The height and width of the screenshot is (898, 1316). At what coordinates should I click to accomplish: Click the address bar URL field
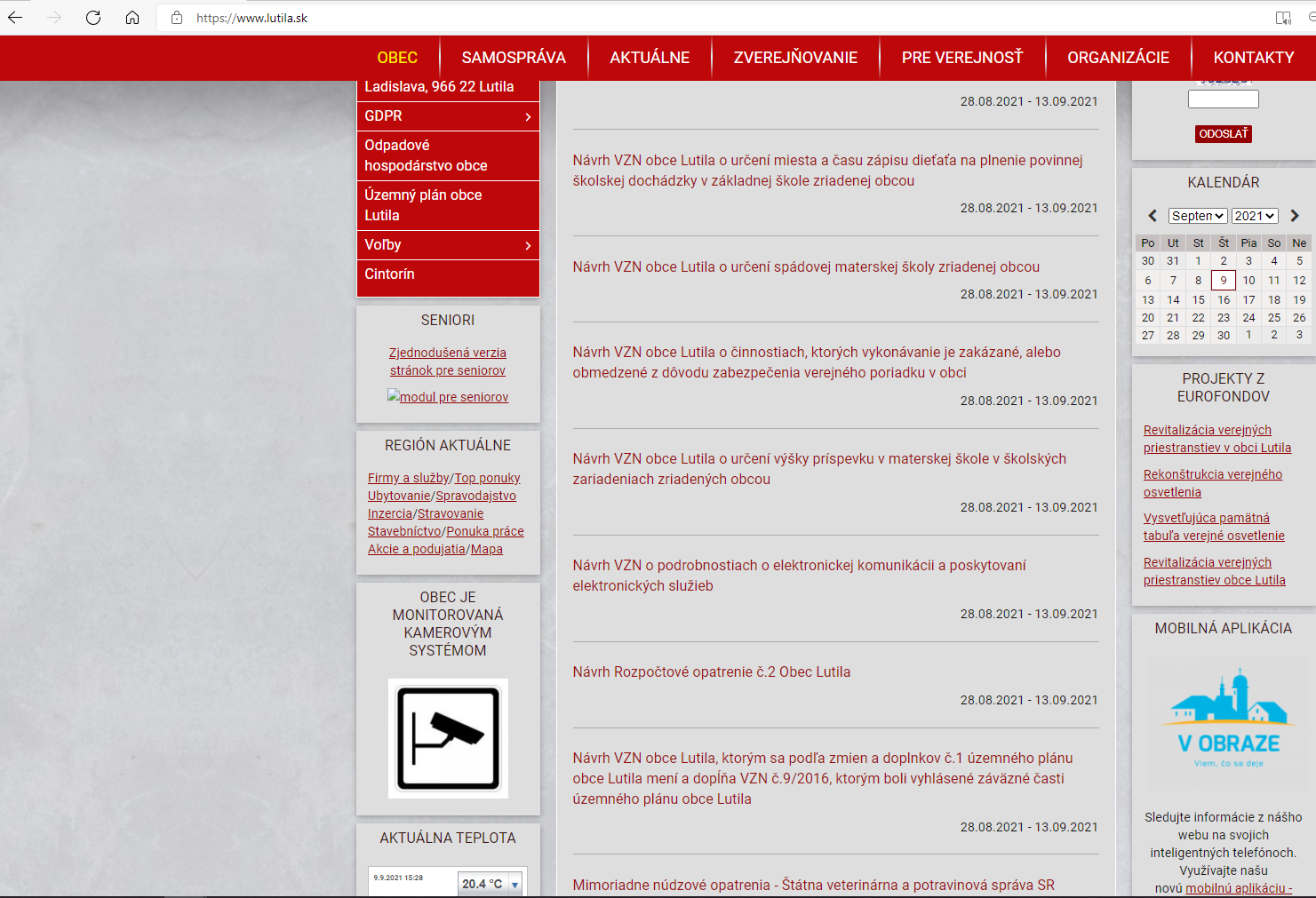pos(711,18)
